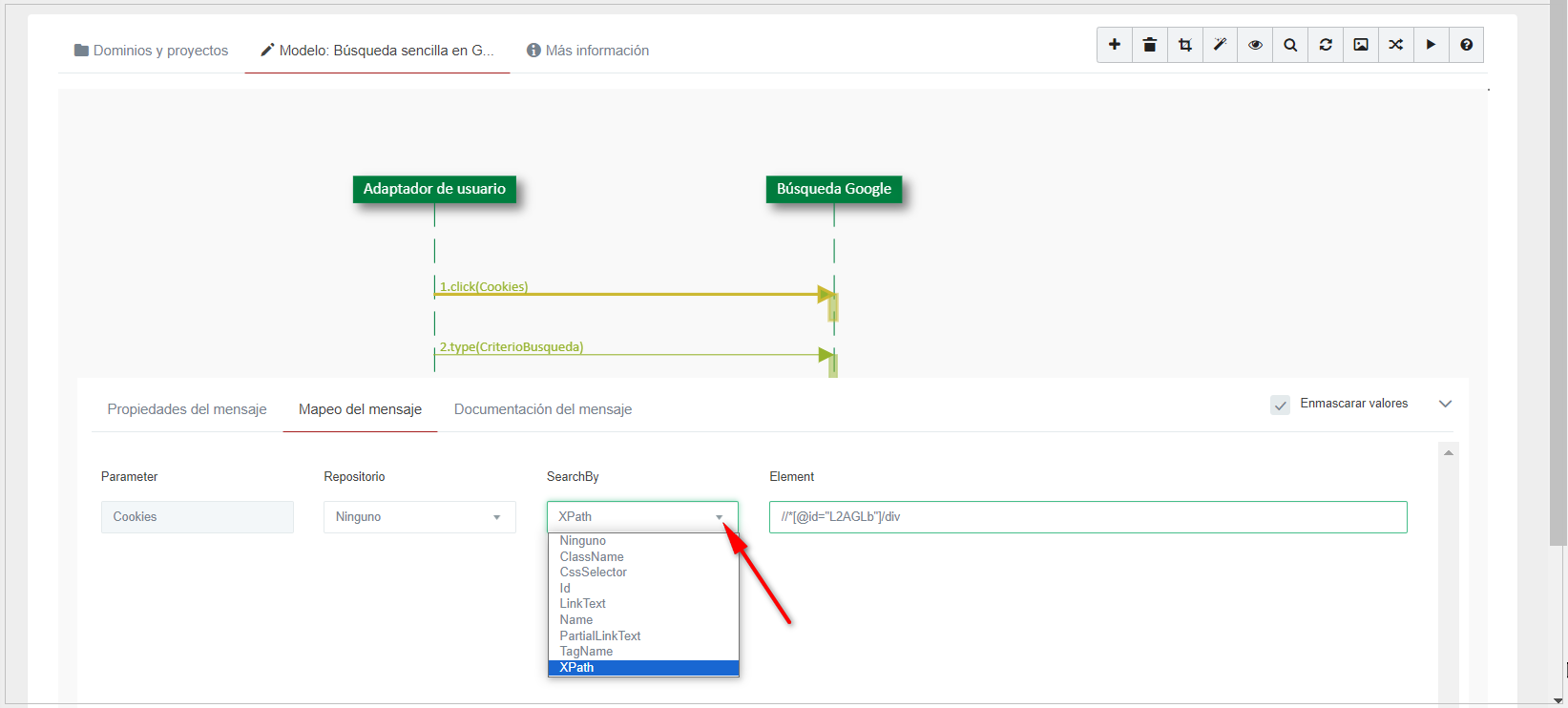Run the model with the play icon
Screen dimensions: 1568x708
pyautogui.click(x=1431, y=45)
